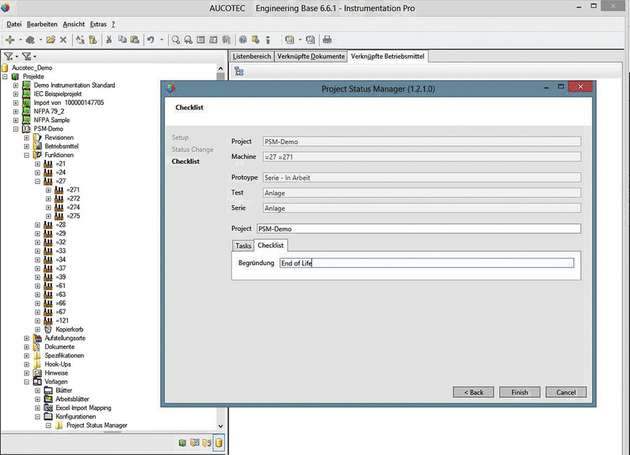The image size is (630, 455).
Task: Click the AUCOTEC application logo icon
Action: click(5, 8)
